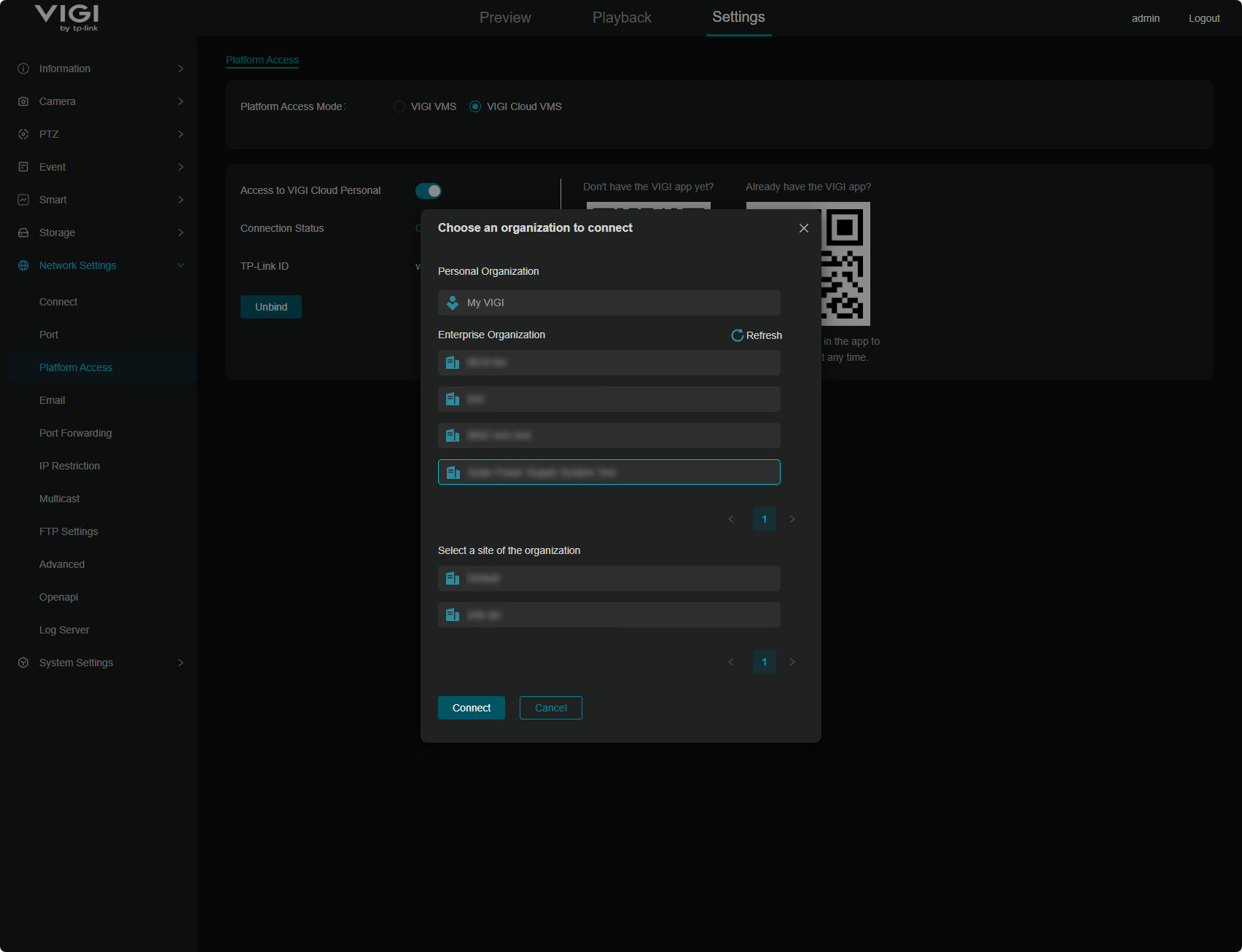
Task: Click the Platform Access page tab
Action: click(262, 60)
